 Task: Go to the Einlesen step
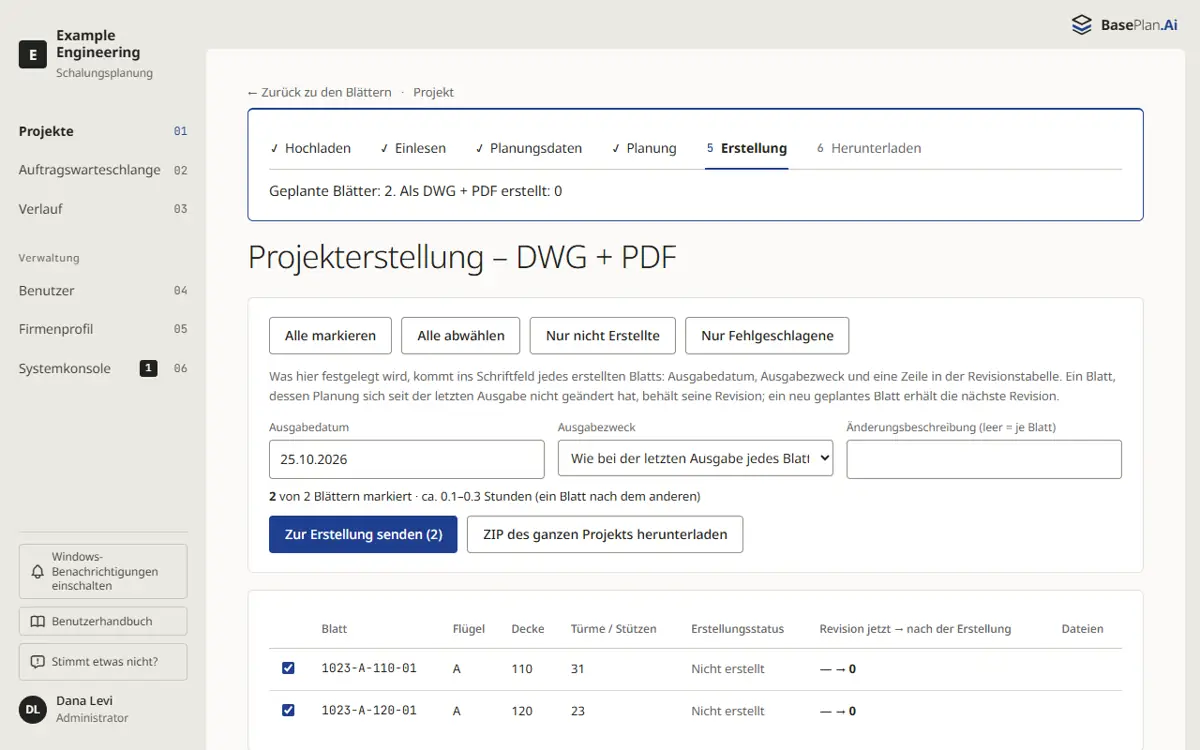413,148
